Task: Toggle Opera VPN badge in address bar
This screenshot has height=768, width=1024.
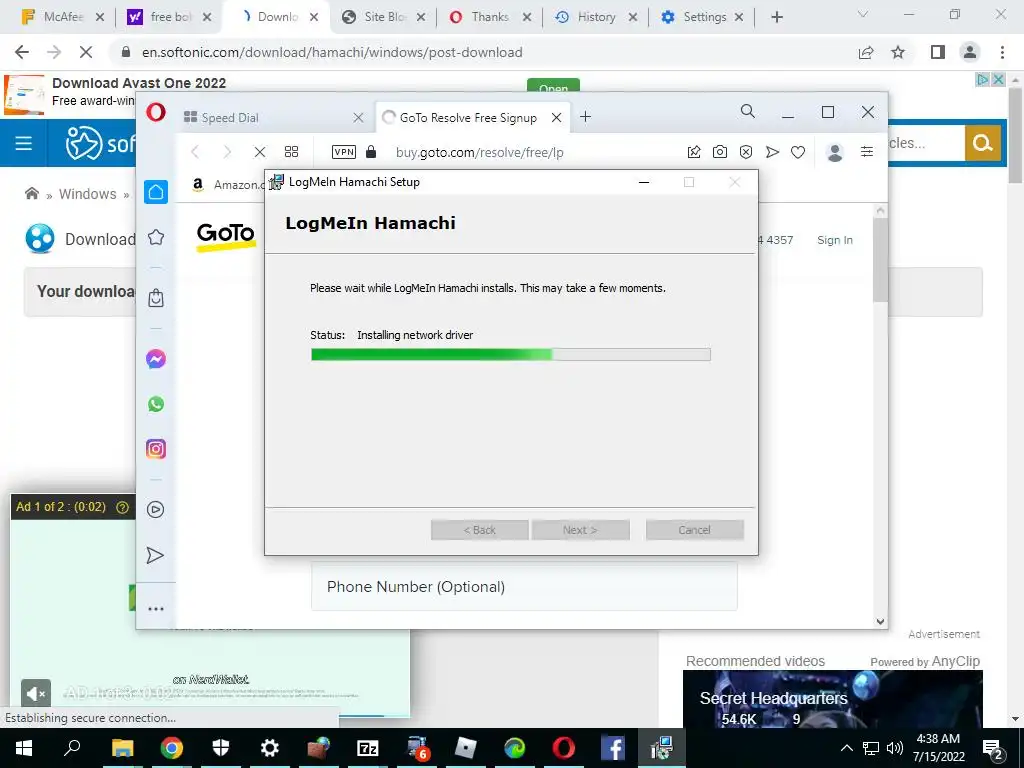Action: pos(344,152)
